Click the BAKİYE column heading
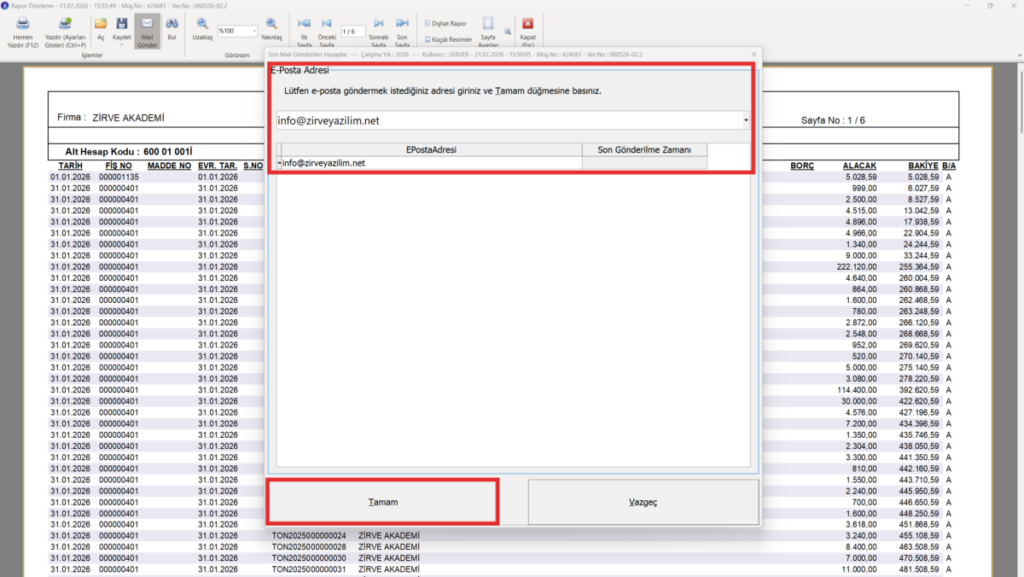1024x577 pixels. [923, 166]
